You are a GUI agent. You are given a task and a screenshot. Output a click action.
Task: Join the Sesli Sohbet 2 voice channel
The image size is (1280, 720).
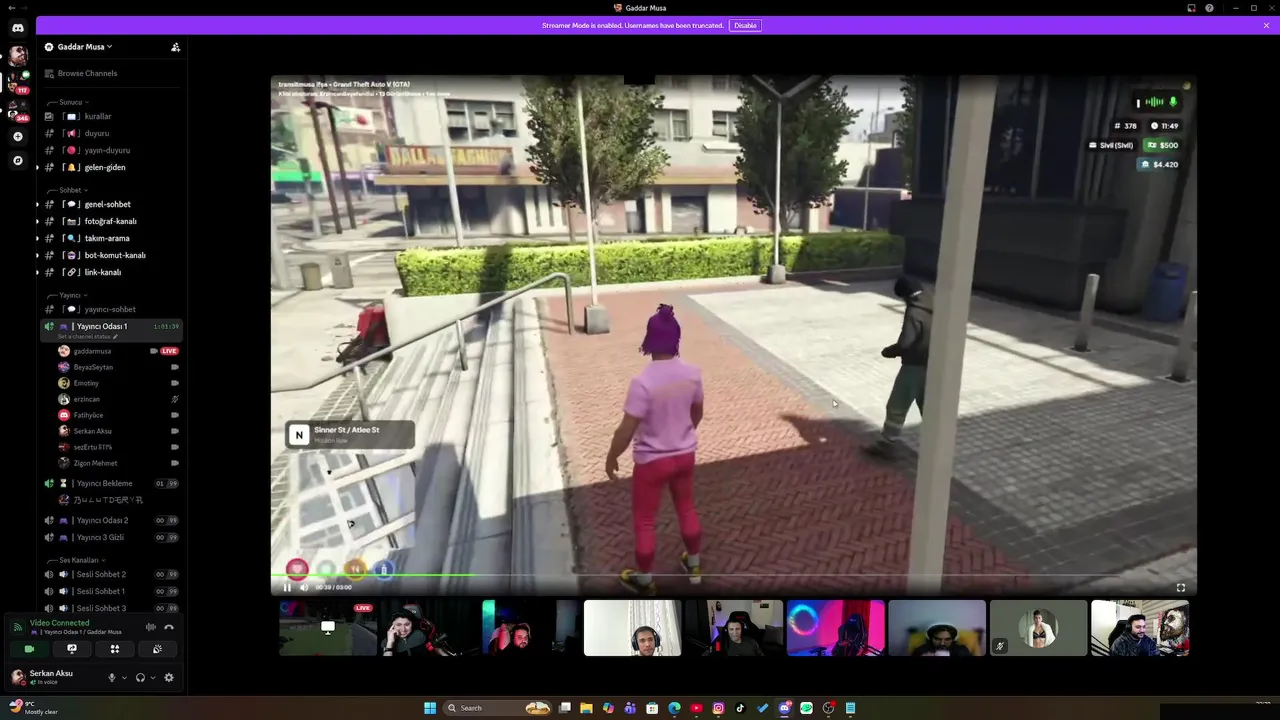tap(110, 574)
